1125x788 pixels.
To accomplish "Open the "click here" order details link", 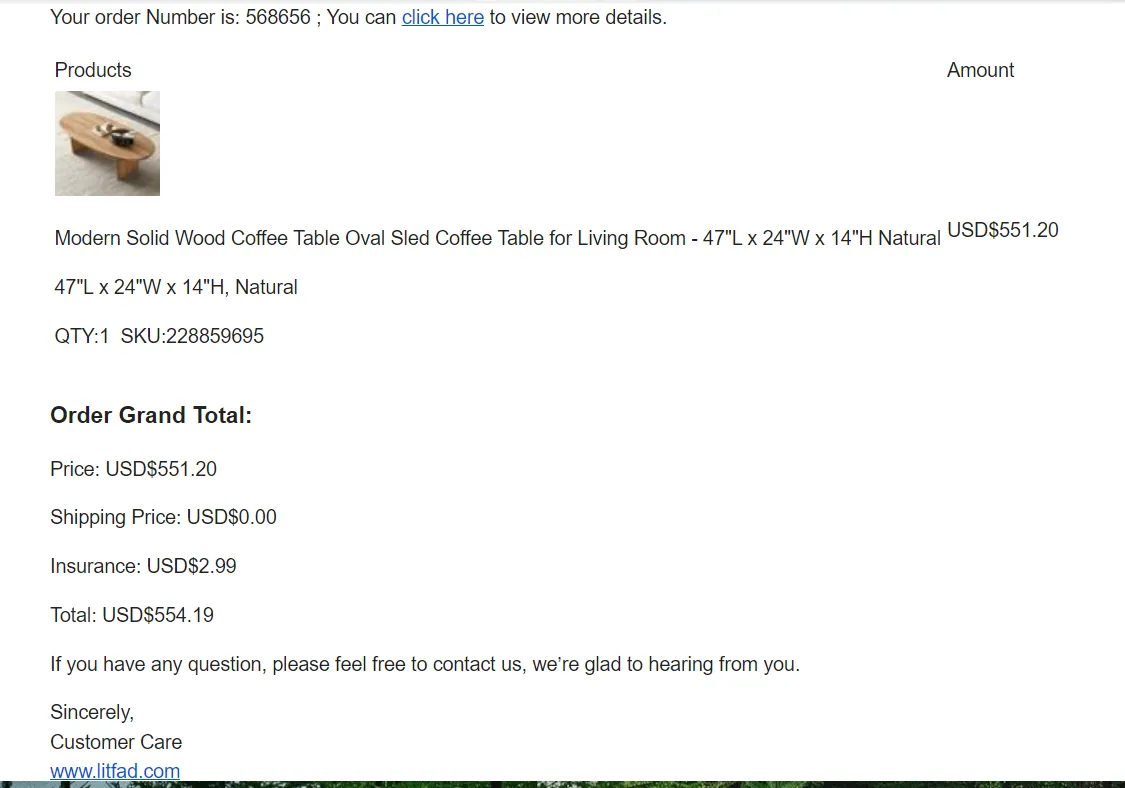I will click(442, 17).
